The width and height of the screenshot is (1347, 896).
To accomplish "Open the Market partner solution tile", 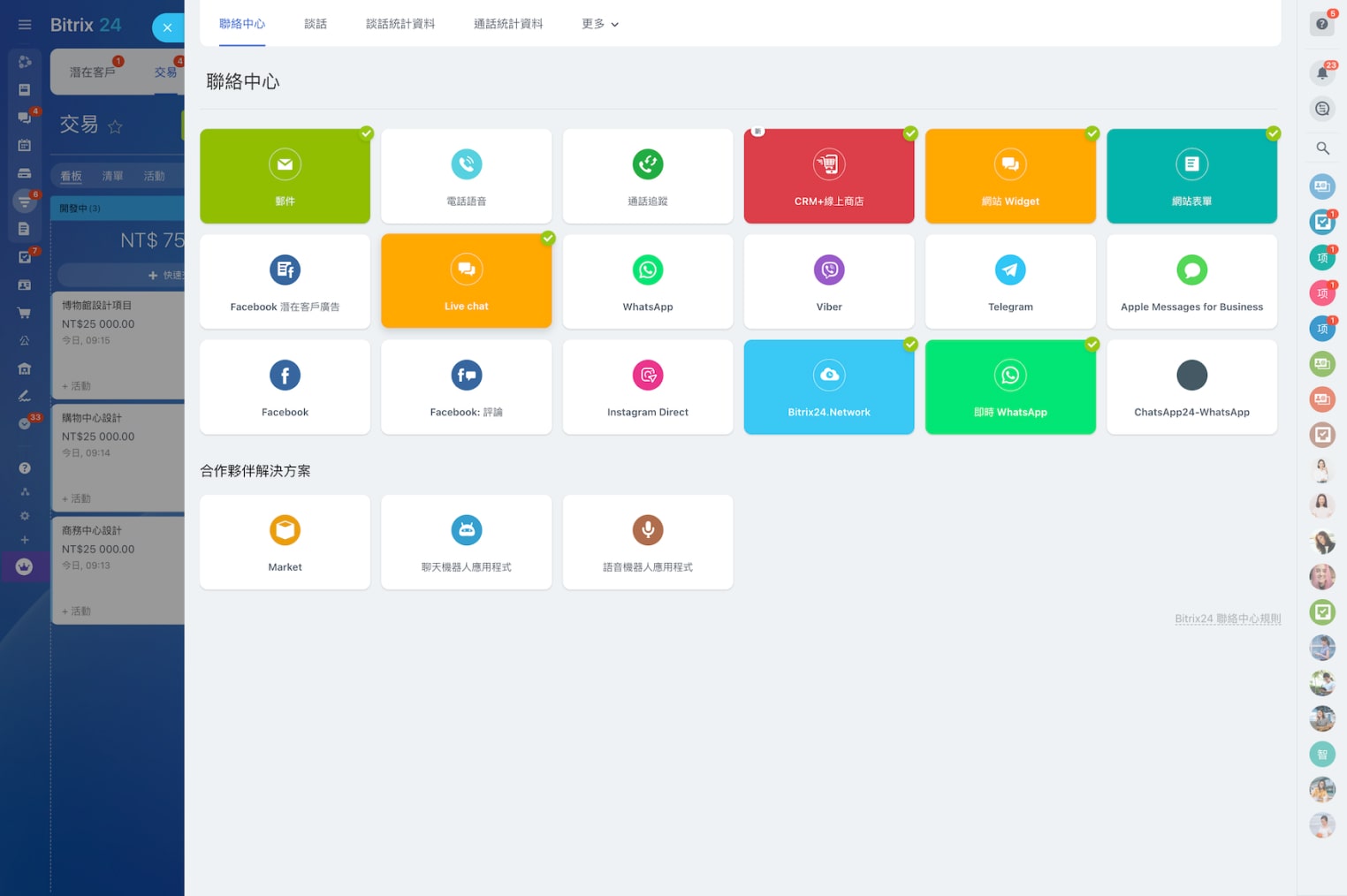I will point(285,541).
